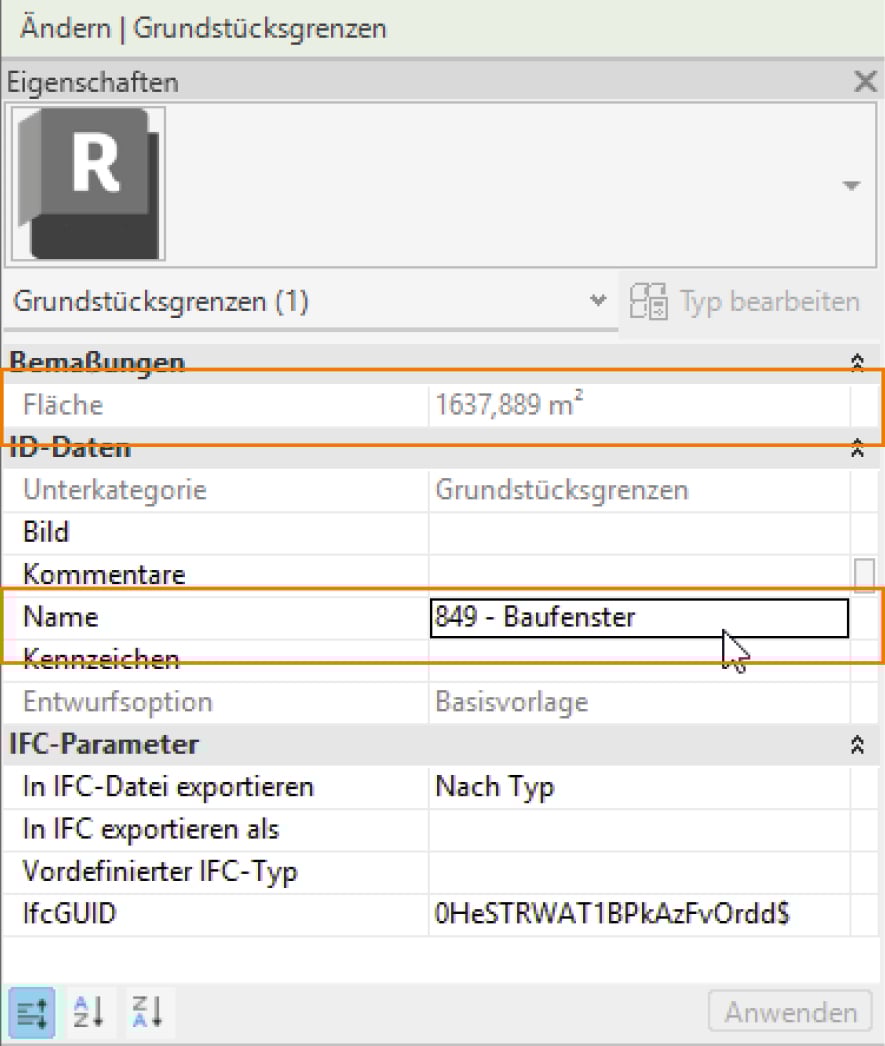This screenshot has height=1046, width=885.
Task: Sort properties Z to A
Action: pyautogui.click(x=147, y=1013)
